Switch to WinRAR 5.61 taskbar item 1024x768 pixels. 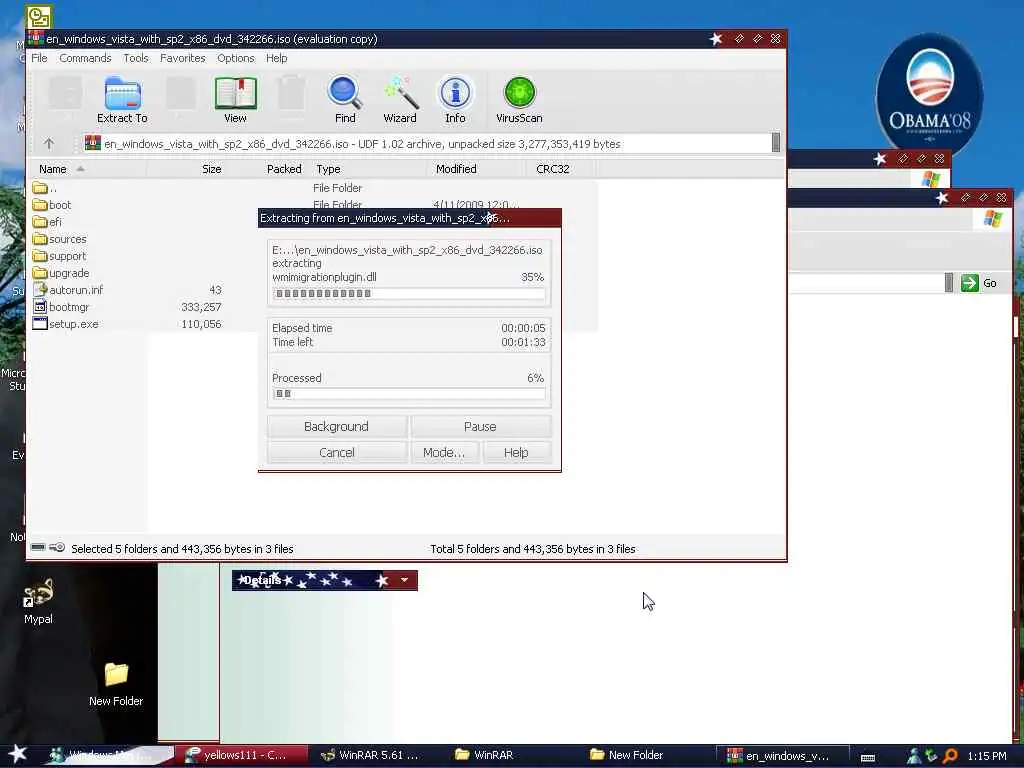click(377, 755)
